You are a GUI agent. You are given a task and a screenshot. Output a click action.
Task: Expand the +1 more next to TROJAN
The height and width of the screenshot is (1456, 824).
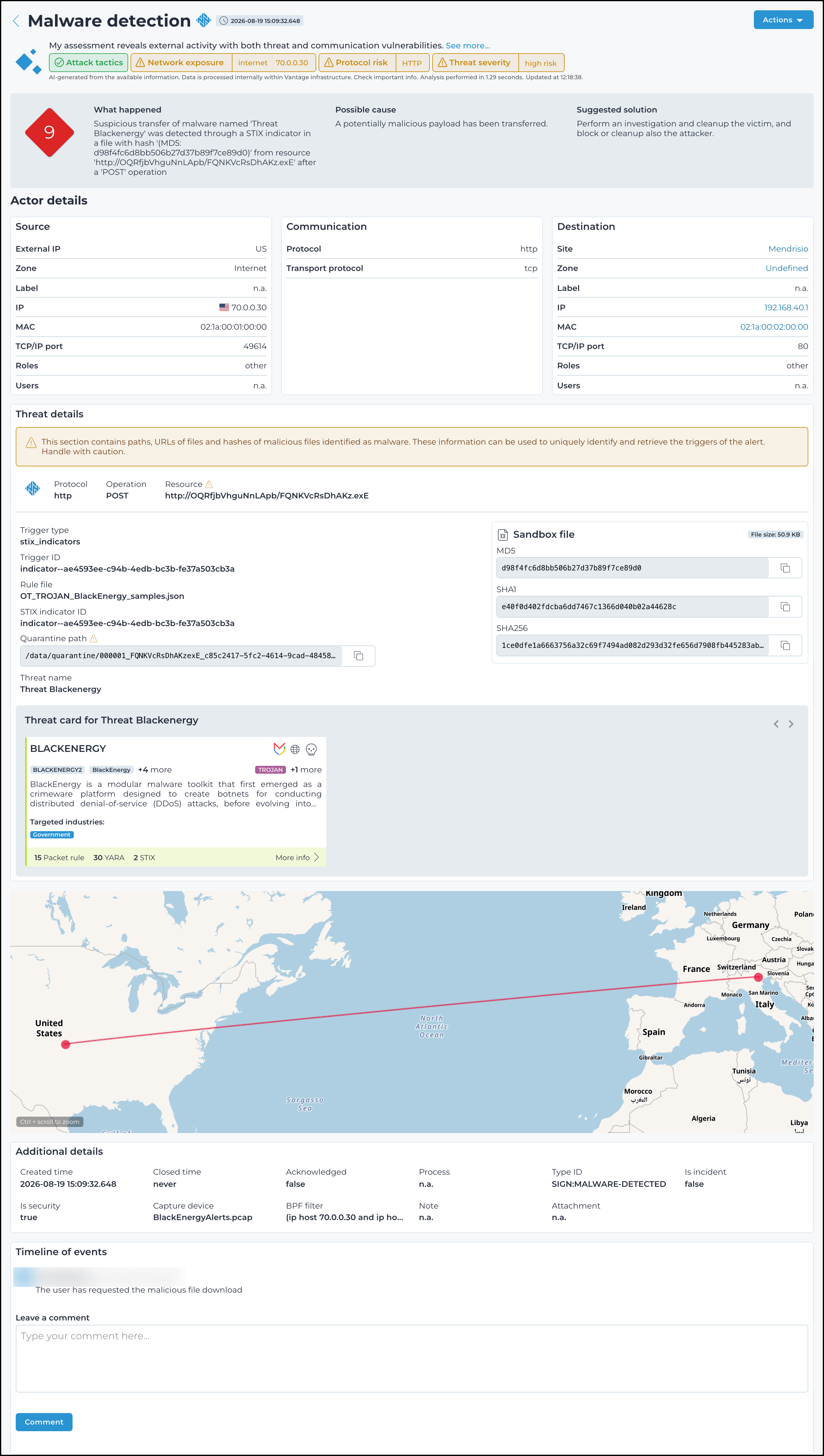point(306,770)
